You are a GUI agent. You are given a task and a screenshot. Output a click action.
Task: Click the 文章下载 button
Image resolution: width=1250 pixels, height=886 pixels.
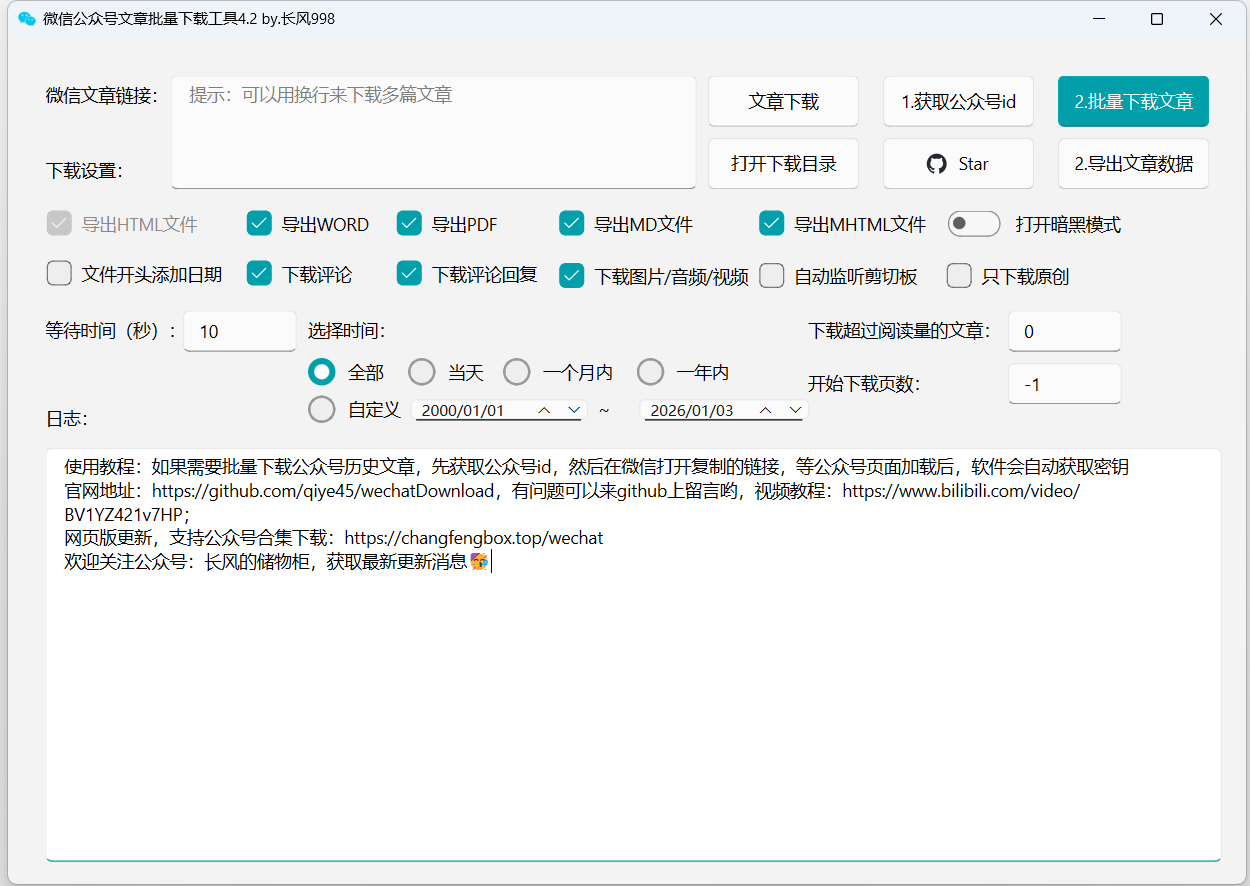(x=783, y=101)
